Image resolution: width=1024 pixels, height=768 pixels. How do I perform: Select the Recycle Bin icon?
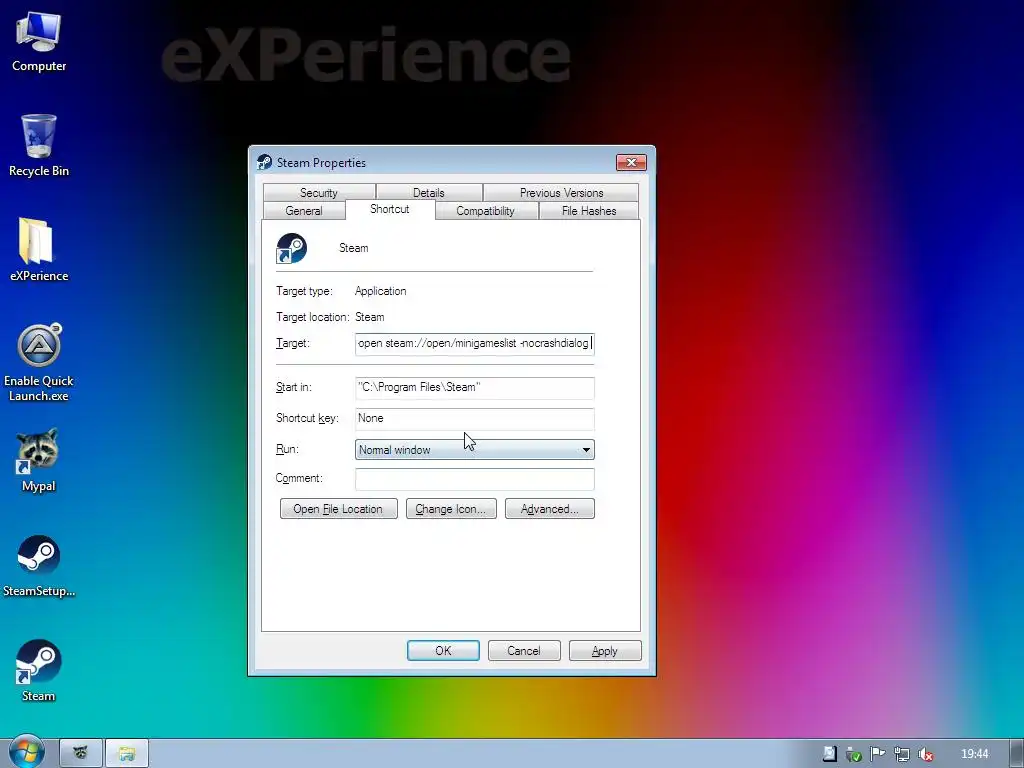tap(39, 145)
